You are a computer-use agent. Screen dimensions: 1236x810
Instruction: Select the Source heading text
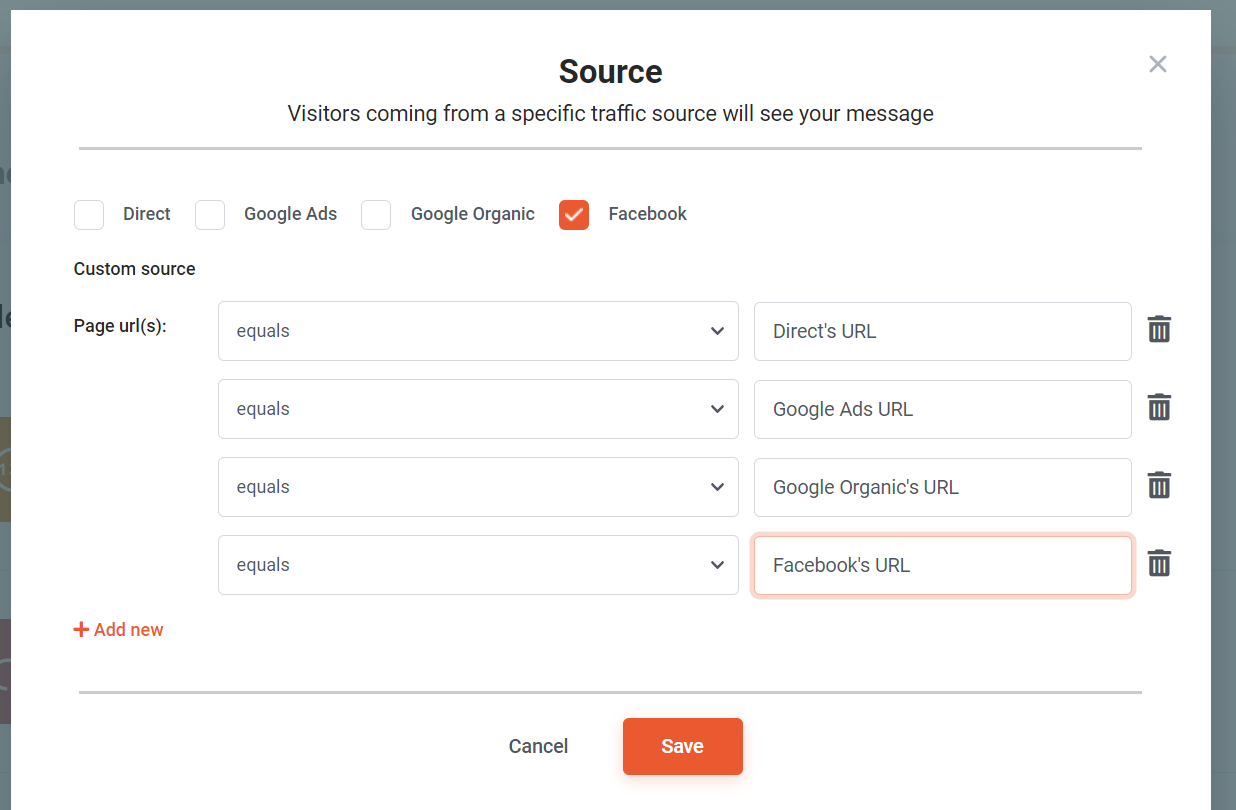pos(611,72)
